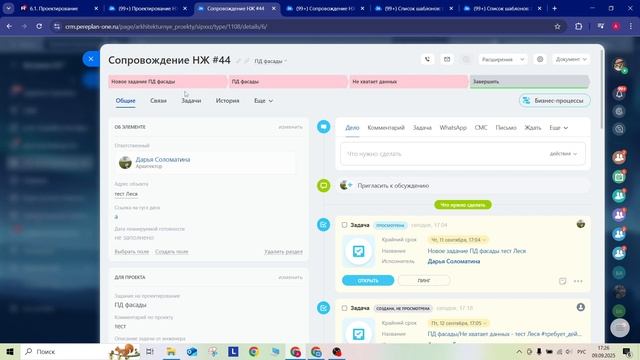Click изменить in Об элементе section

click(290, 127)
